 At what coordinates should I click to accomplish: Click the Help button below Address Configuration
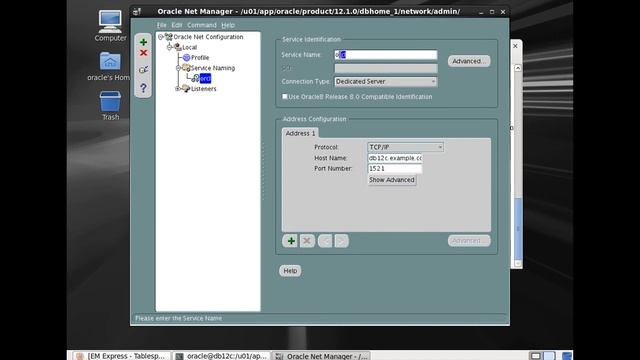point(290,271)
